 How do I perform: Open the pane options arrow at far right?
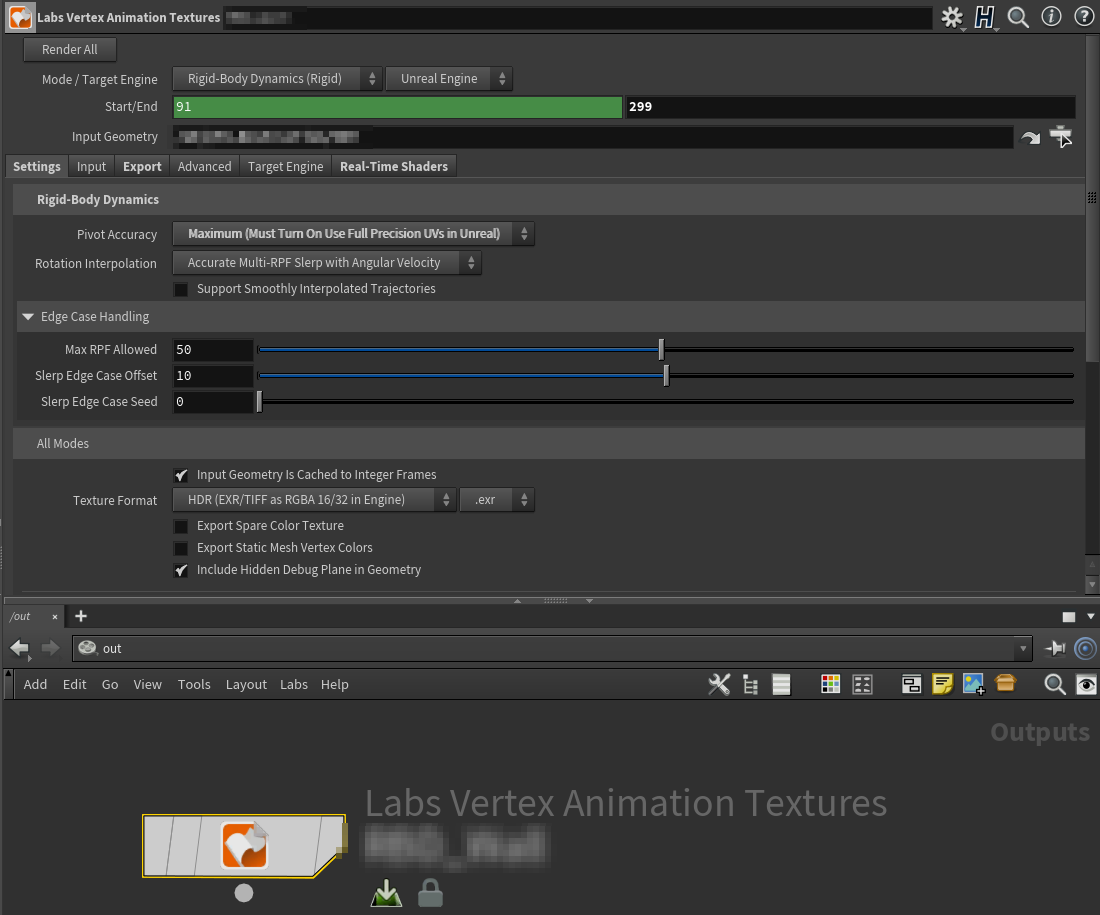coord(1091,617)
